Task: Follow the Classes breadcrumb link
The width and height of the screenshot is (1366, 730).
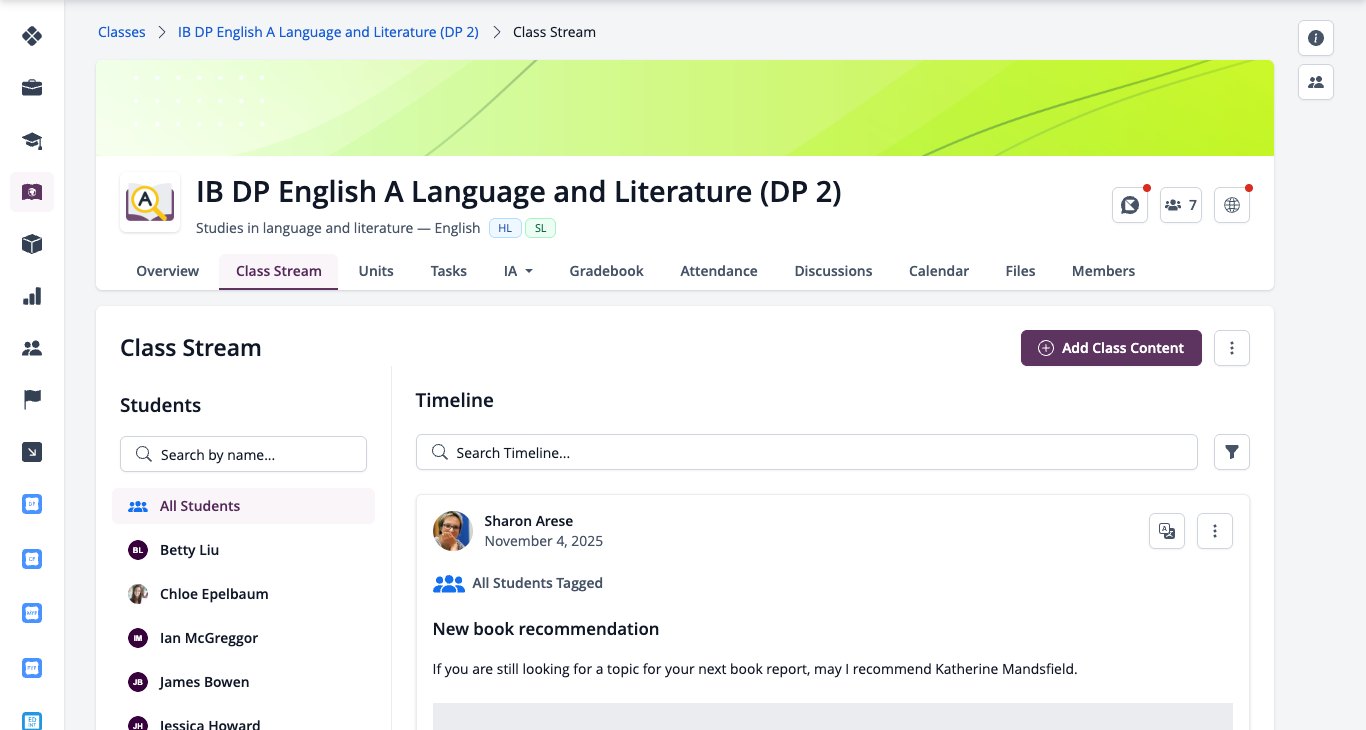Action: pos(122,32)
